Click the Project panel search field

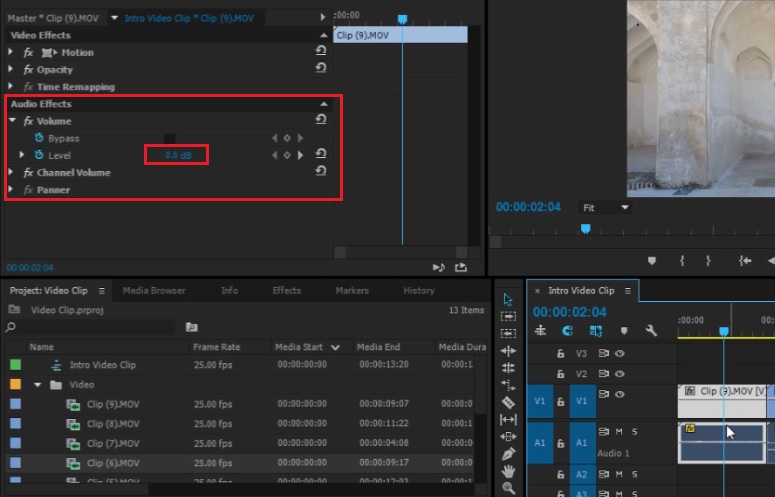(x=96, y=327)
